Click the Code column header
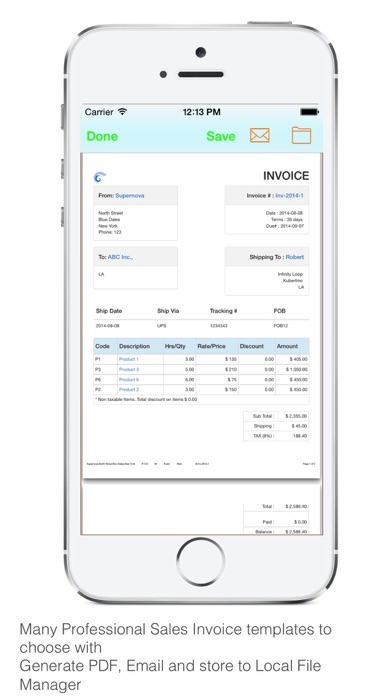The height and width of the screenshot is (696, 392). click(103, 346)
